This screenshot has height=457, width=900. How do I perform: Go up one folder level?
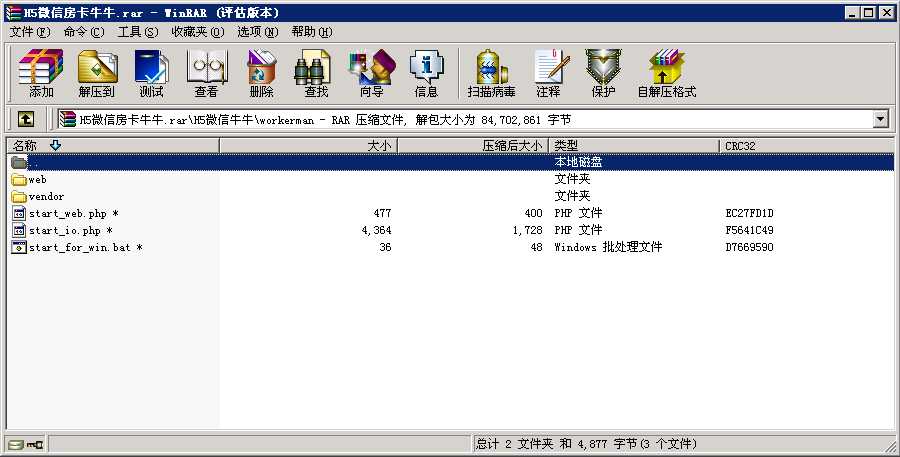(x=25, y=119)
